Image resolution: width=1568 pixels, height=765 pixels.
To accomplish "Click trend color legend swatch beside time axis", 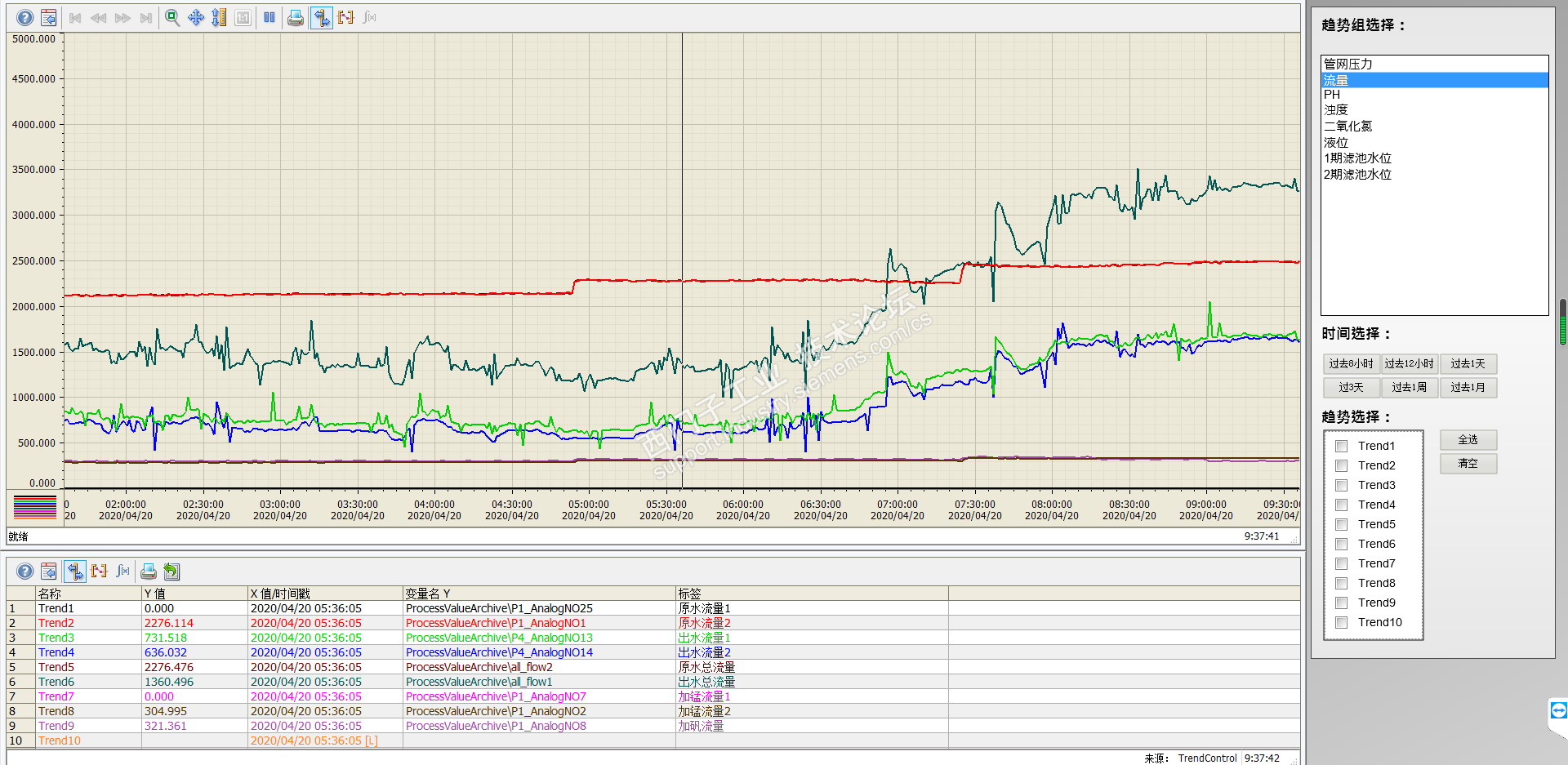I will (x=35, y=507).
